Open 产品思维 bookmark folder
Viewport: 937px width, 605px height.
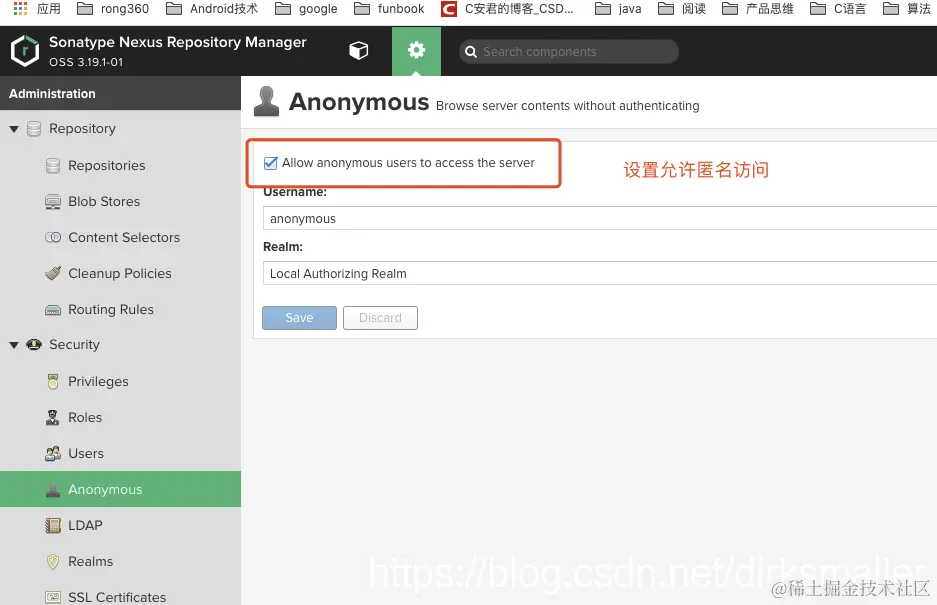pyautogui.click(x=758, y=9)
